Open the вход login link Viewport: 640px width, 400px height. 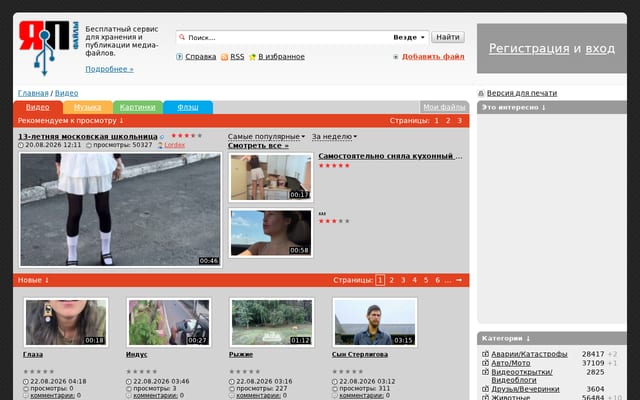pos(600,48)
